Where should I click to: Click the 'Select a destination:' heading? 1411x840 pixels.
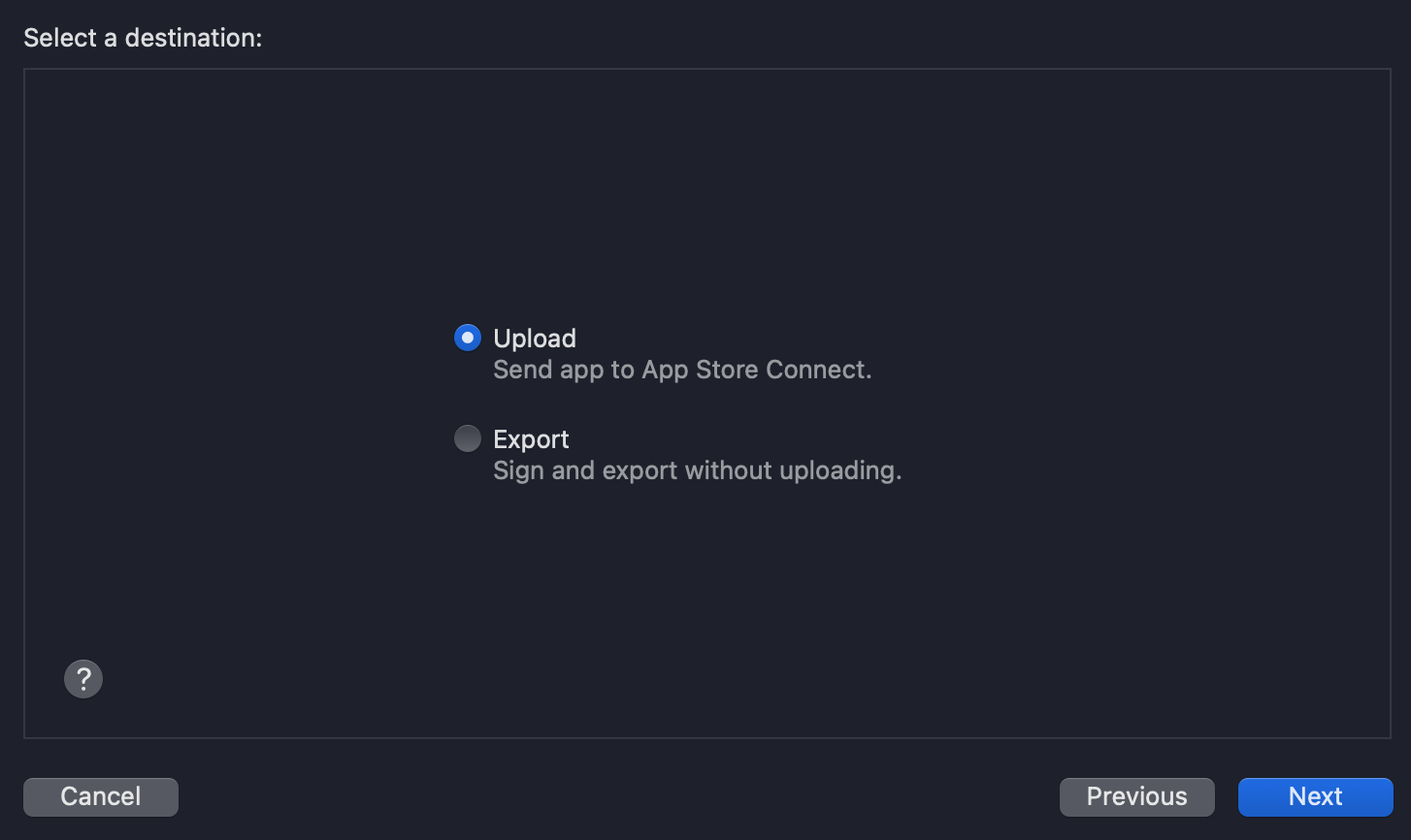pyautogui.click(x=143, y=38)
